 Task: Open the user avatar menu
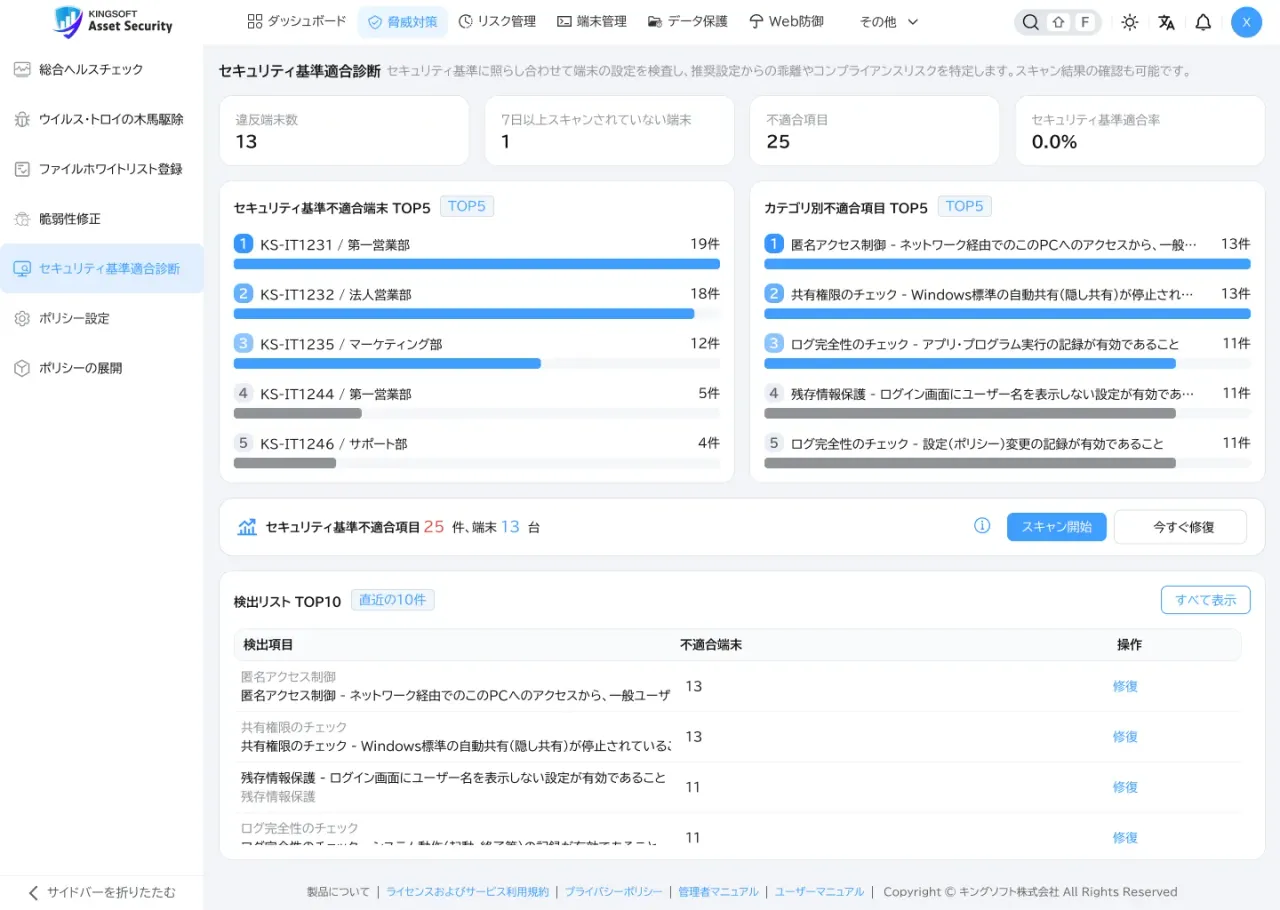[x=1246, y=22]
